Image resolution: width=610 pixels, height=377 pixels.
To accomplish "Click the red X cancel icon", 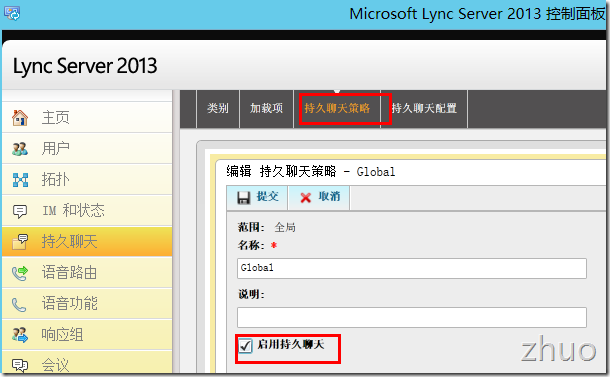I will pyautogui.click(x=305, y=198).
